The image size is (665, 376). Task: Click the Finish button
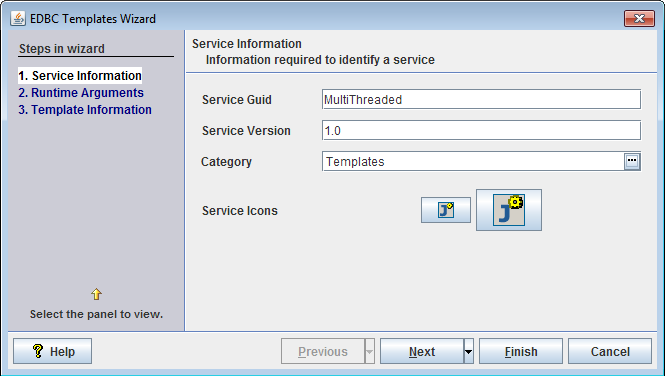click(521, 351)
